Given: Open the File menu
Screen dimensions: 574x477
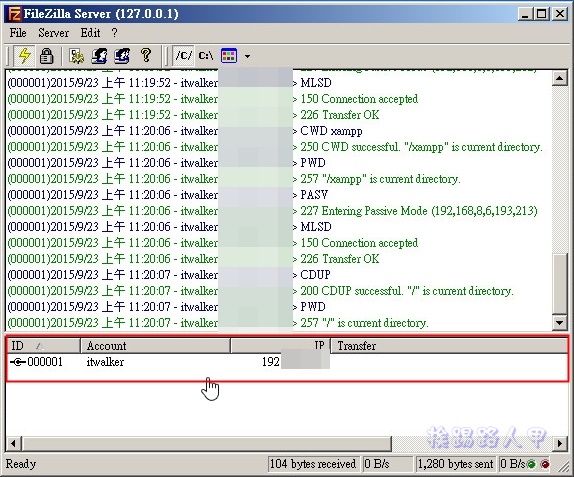Looking at the screenshot, I should tap(18, 33).
